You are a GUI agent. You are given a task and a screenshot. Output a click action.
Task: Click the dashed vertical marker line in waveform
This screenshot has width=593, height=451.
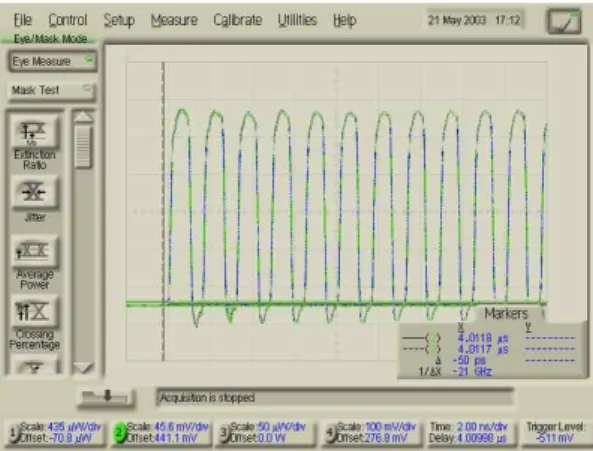click(163, 211)
